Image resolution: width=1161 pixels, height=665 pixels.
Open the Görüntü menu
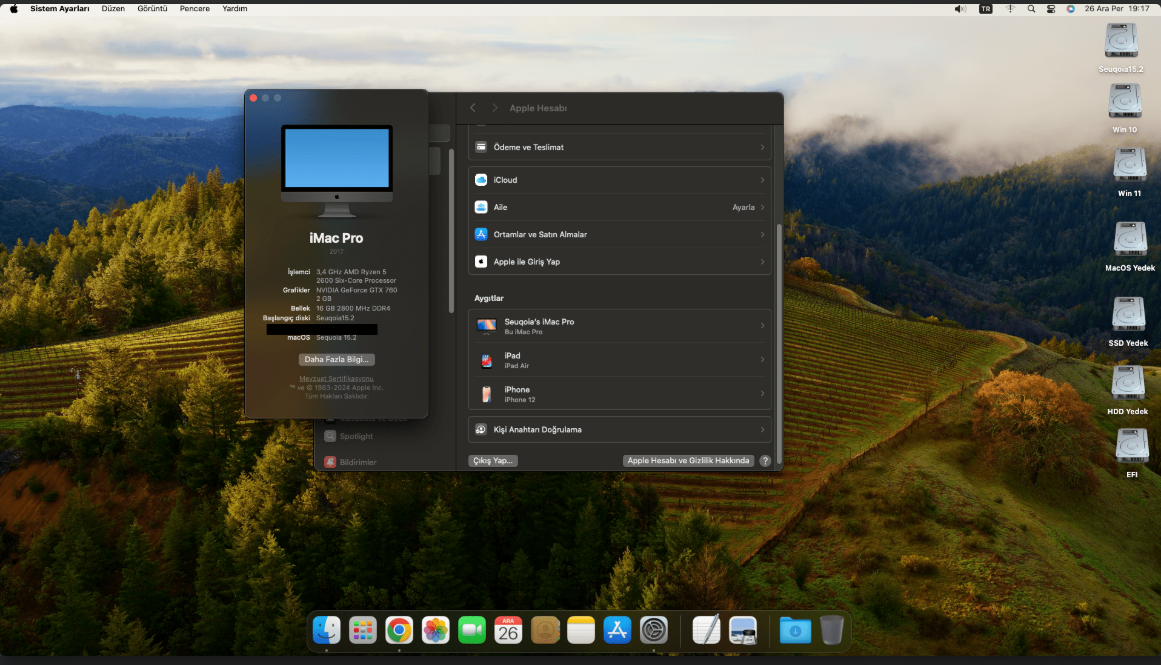pos(152,9)
